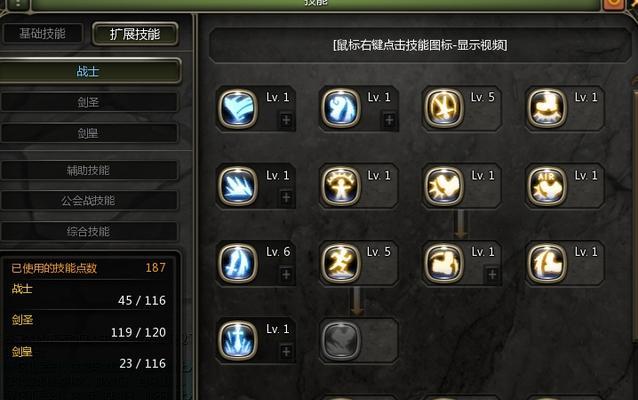Open the 辅助技能 category
This screenshot has width=638, height=400.
coord(89,170)
